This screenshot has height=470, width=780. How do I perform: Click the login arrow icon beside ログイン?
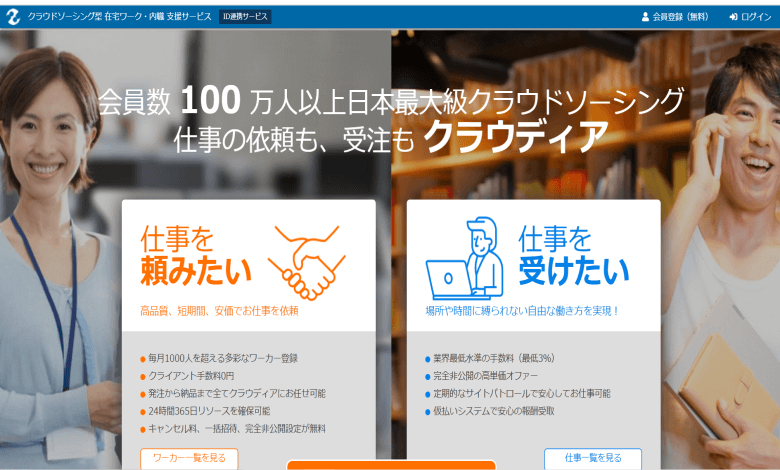pos(733,17)
